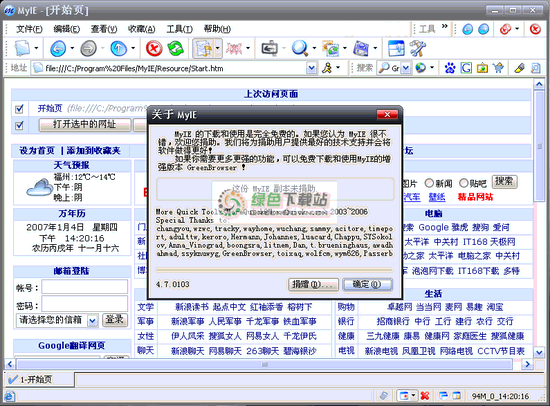Open options via hammer and wrench icon
The width and height of the screenshot is (550, 406).
pos(418,48)
